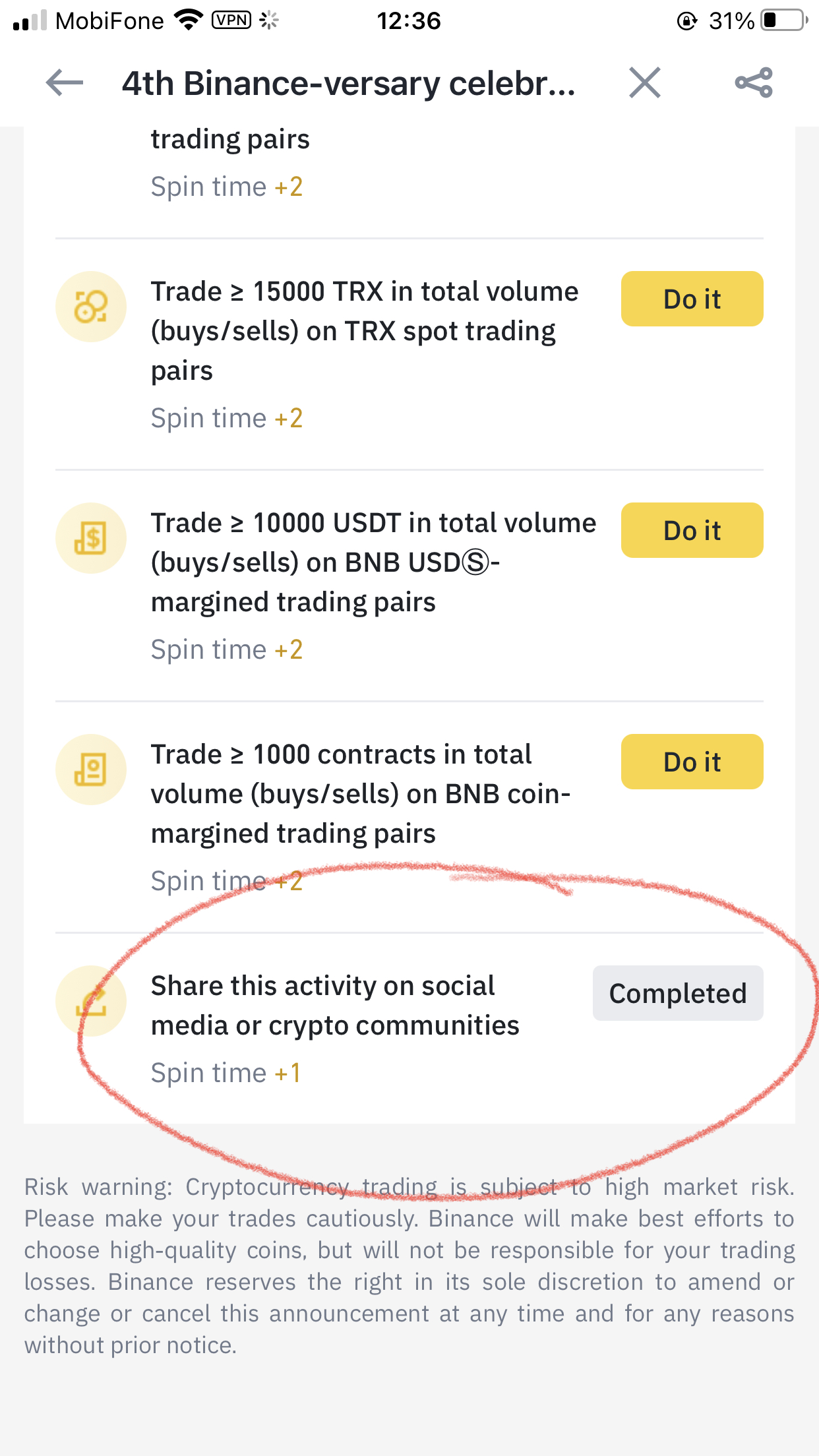The image size is (819, 1456).
Task: Tap the social media share task icon
Action: (x=91, y=1001)
